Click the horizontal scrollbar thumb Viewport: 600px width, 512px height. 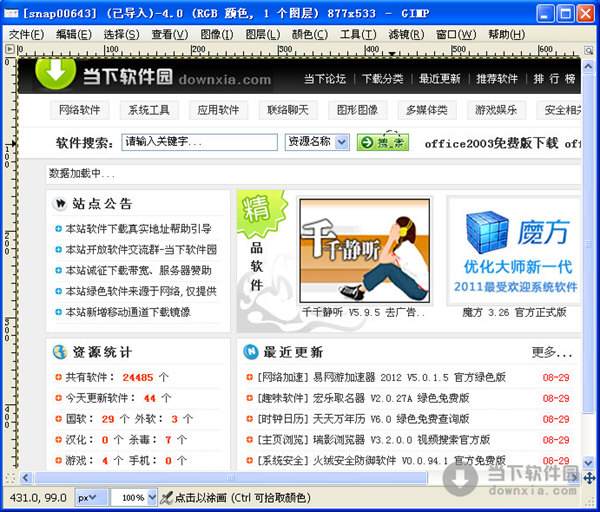point(230,478)
